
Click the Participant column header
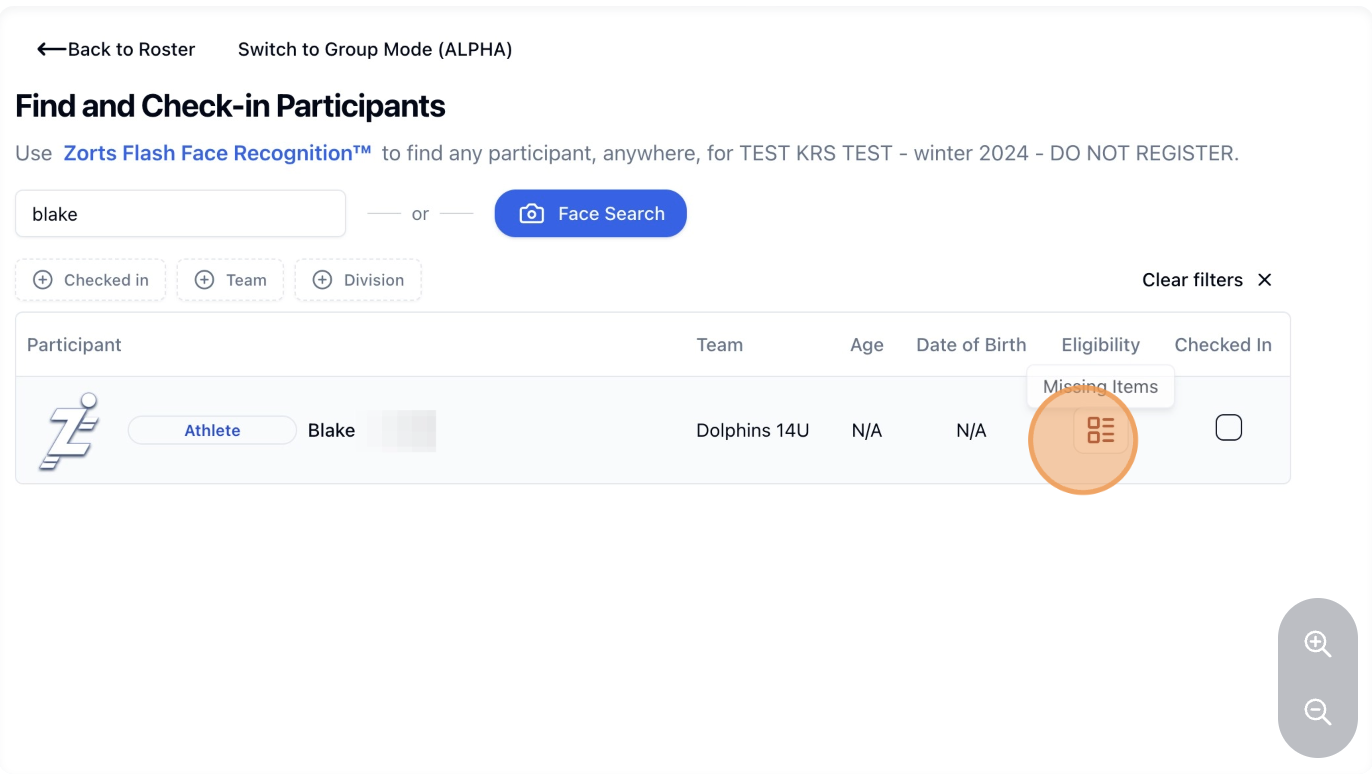click(74, 345)
